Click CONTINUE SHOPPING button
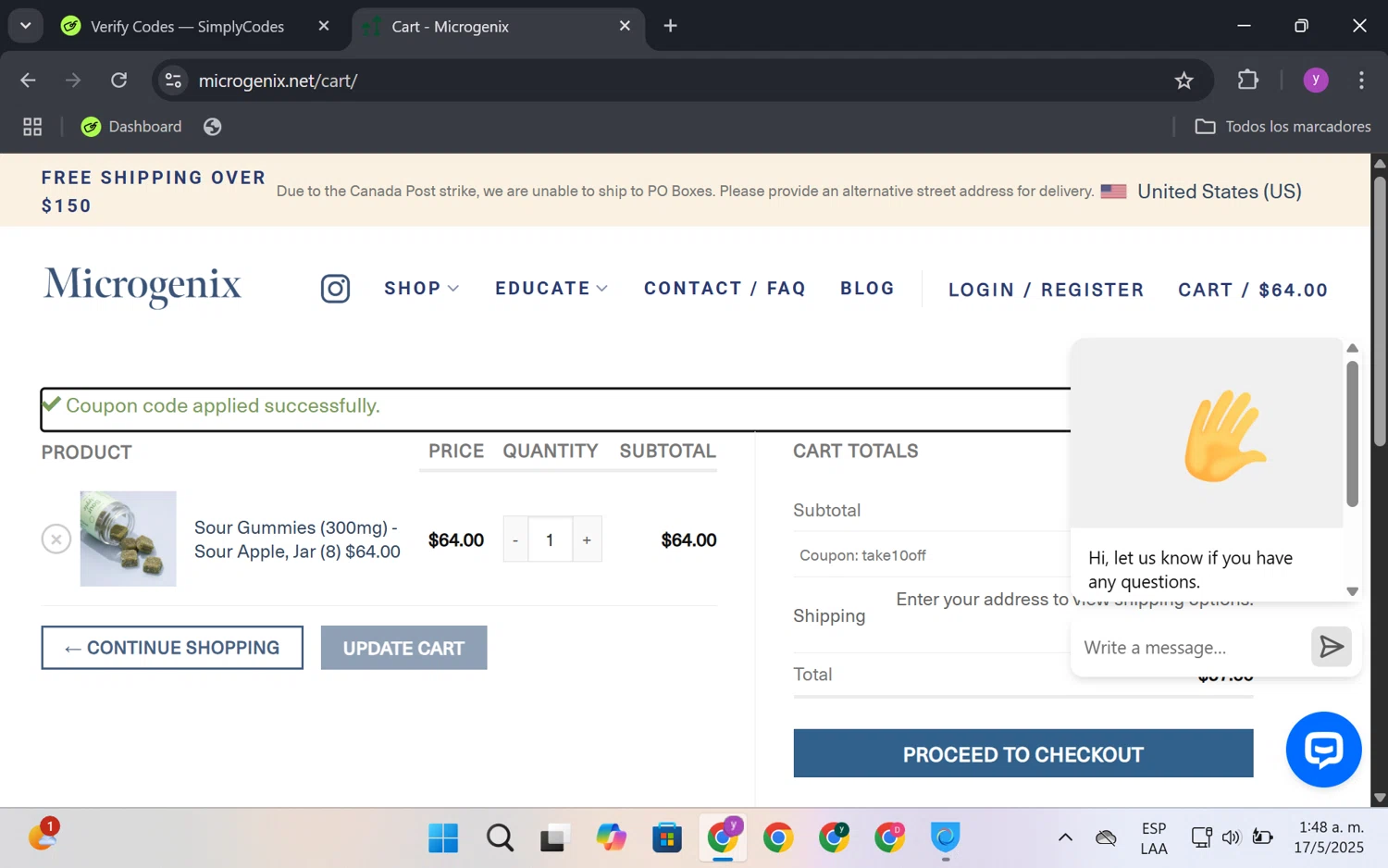1388x868 pixels. point(172,648)
